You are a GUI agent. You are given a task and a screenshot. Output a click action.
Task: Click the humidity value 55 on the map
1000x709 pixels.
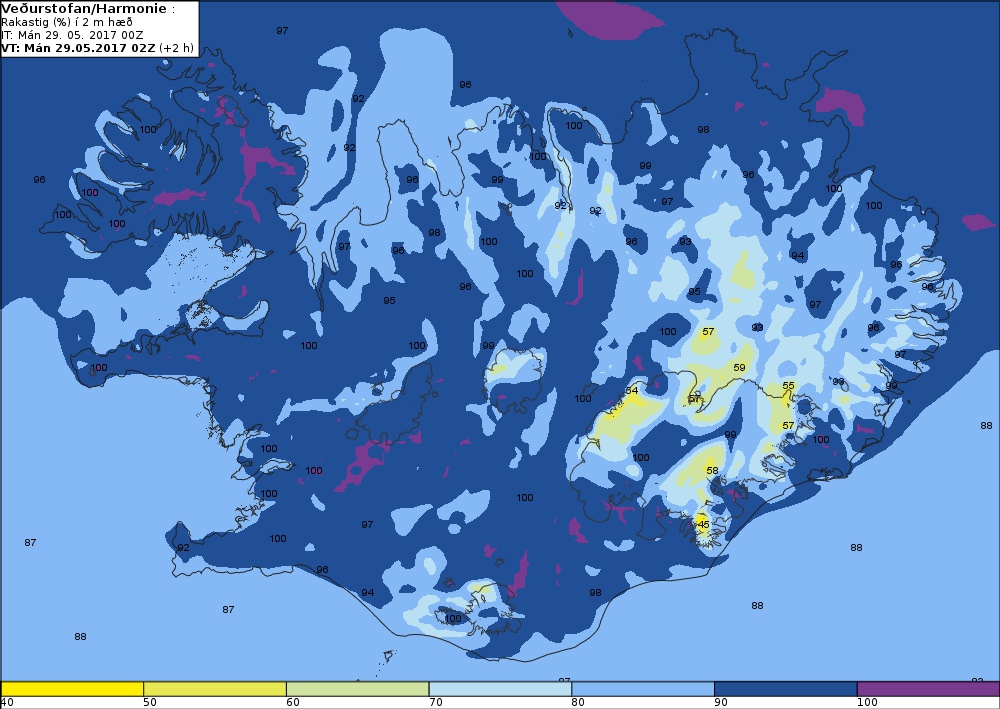(x=789, y=385)
